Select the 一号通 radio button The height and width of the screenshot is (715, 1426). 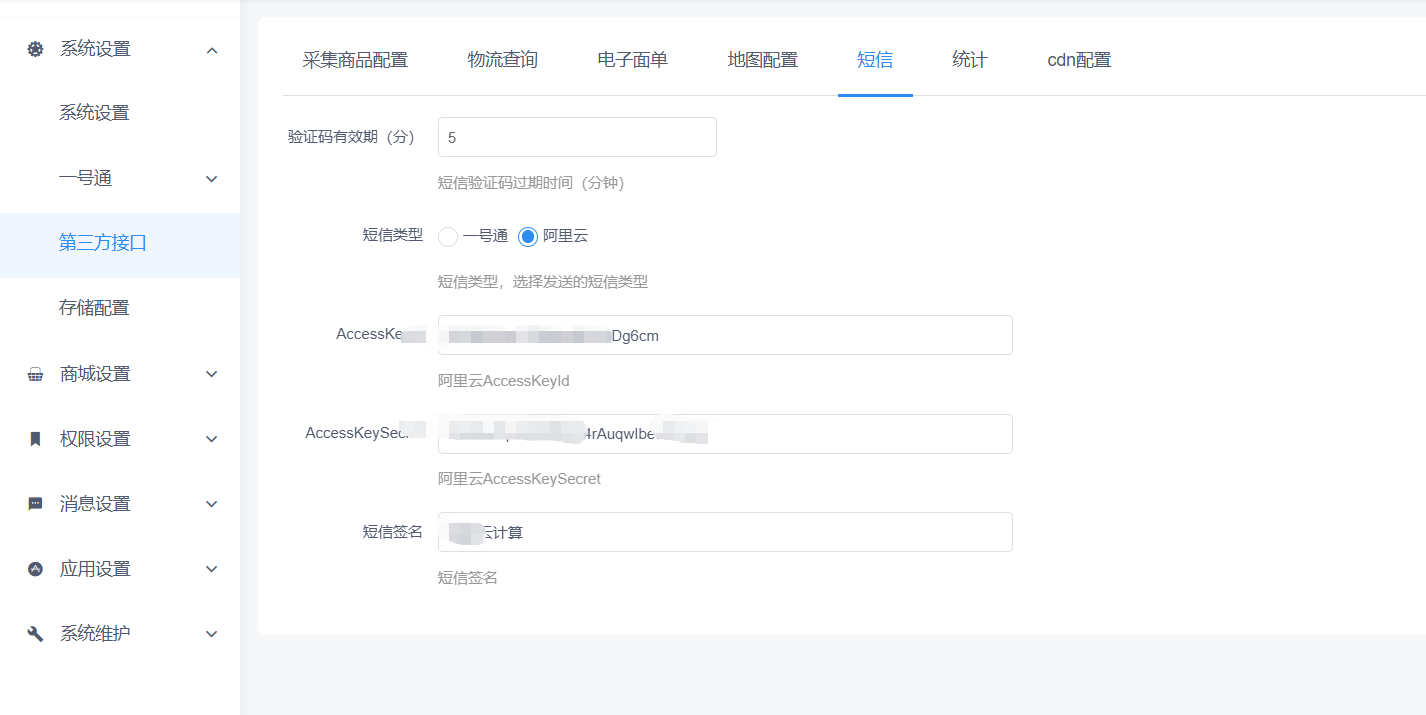448,237
